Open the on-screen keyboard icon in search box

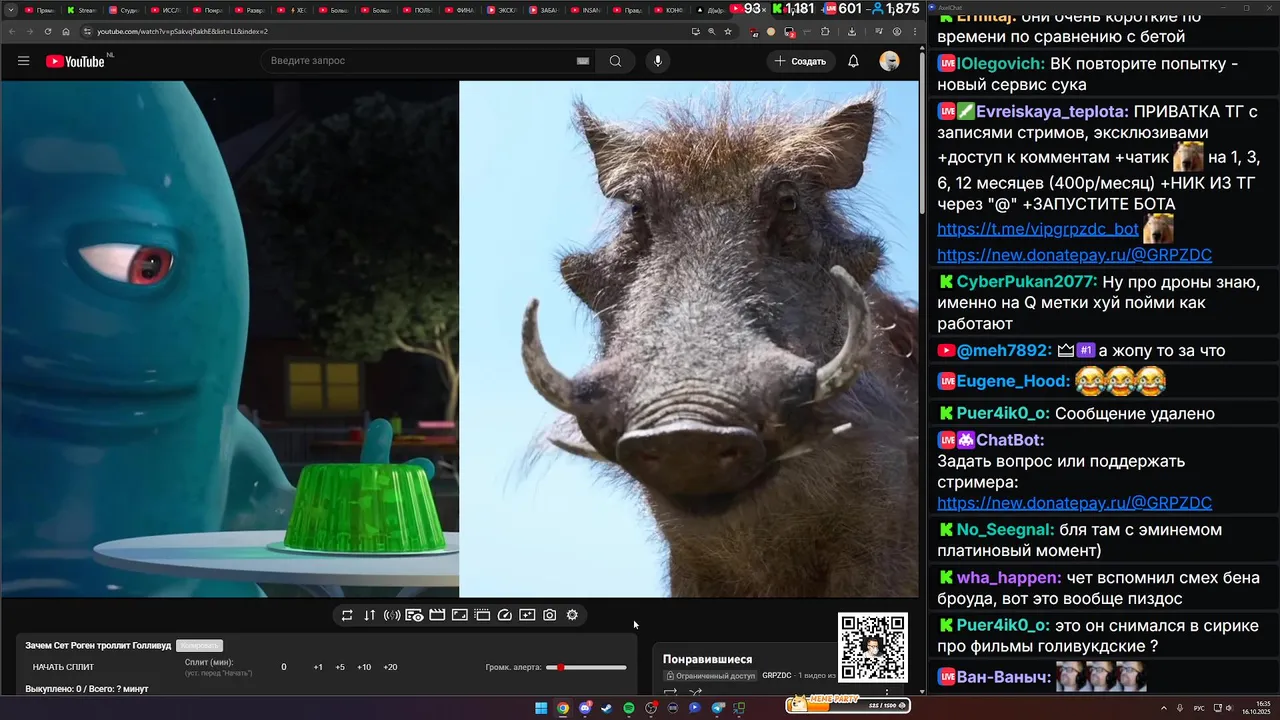(x=583, y=61)
